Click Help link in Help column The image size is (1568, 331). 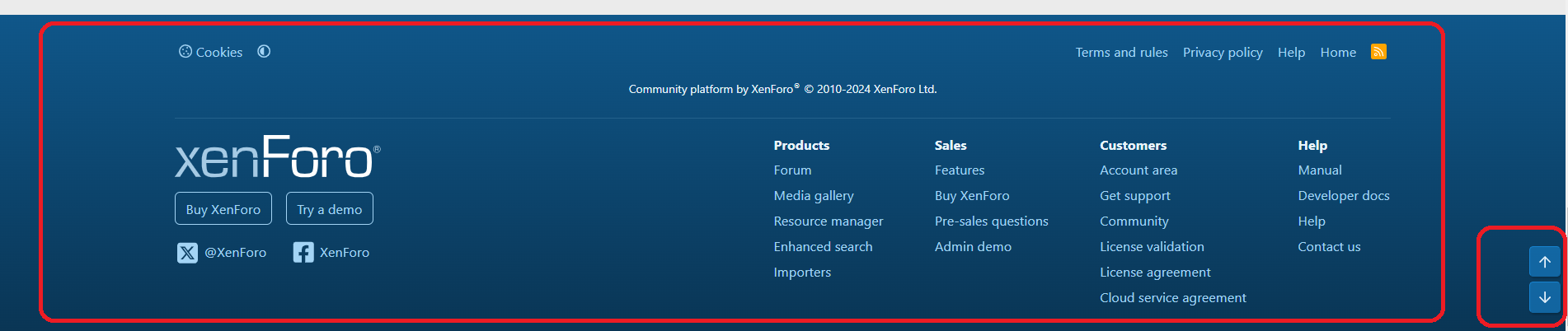pyautogui.click(x=1312, y=221)
